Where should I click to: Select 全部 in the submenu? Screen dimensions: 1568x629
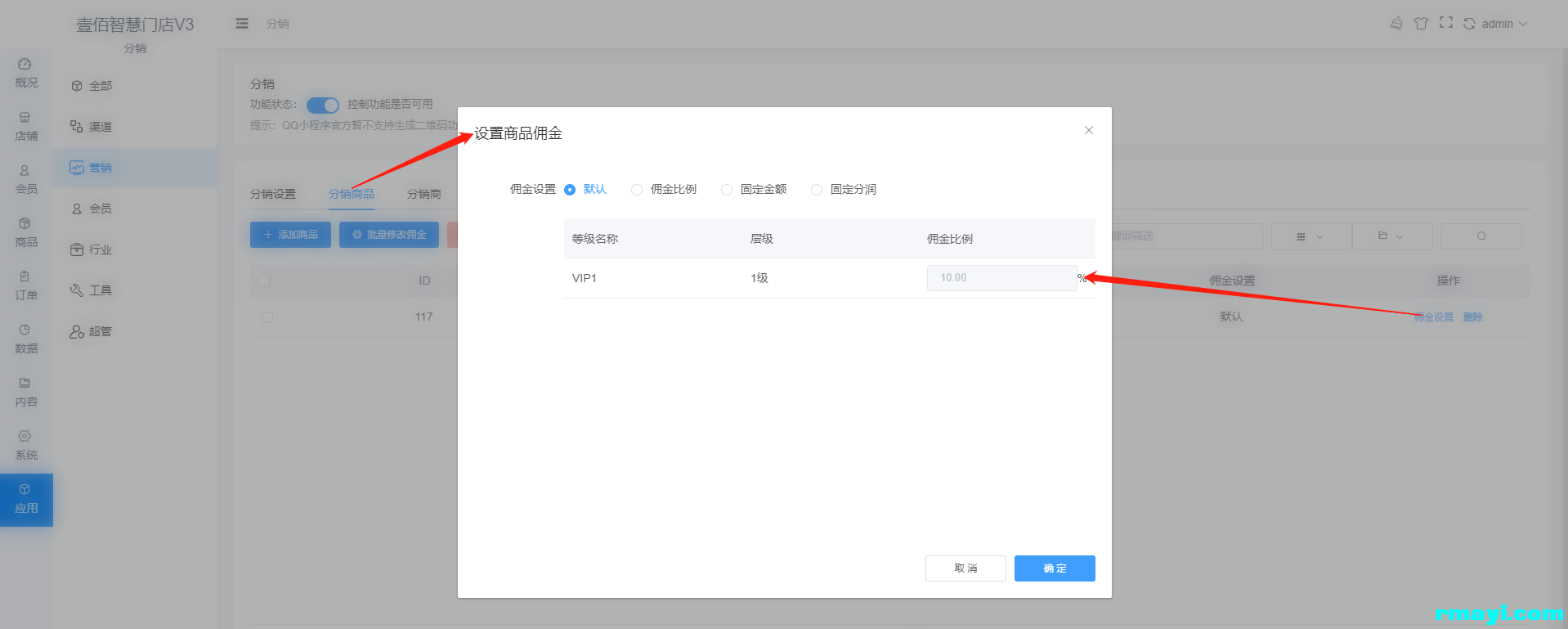click(x=136, y=86)
